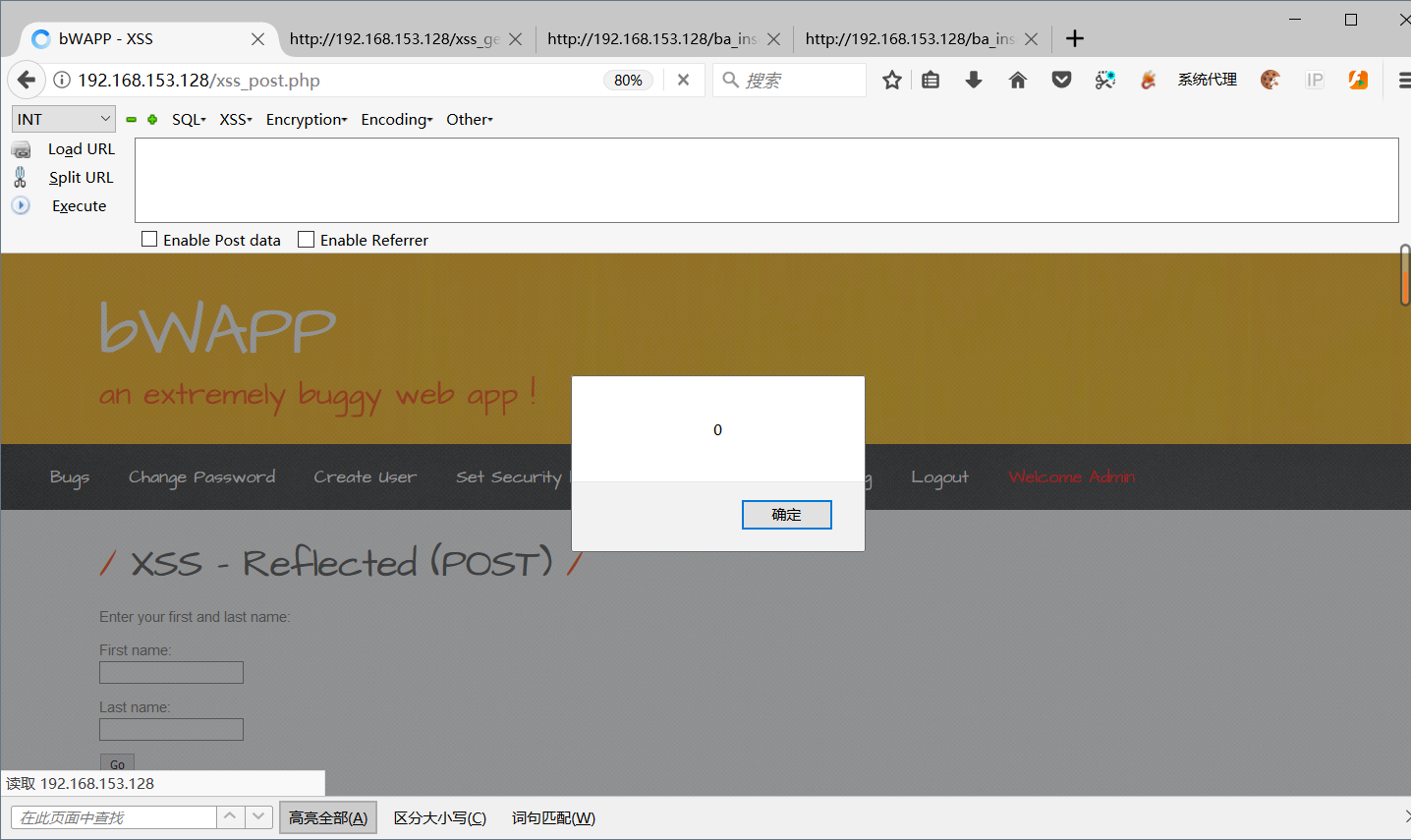Save page to Pocket icon
The image size is (1411, 840).
coord(1061,80)
